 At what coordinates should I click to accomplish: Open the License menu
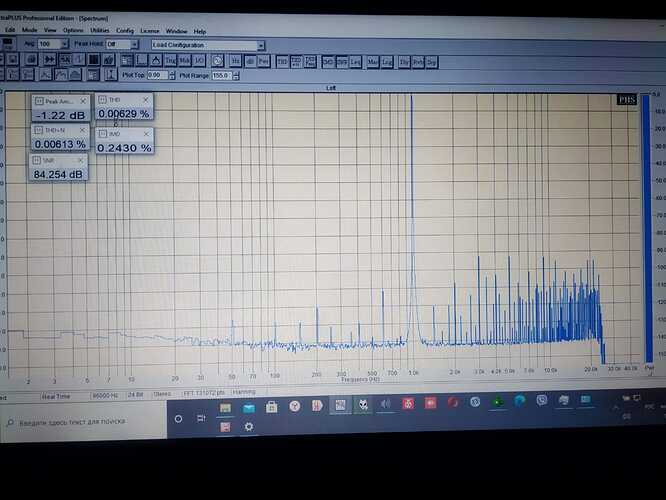click(150, 31)
